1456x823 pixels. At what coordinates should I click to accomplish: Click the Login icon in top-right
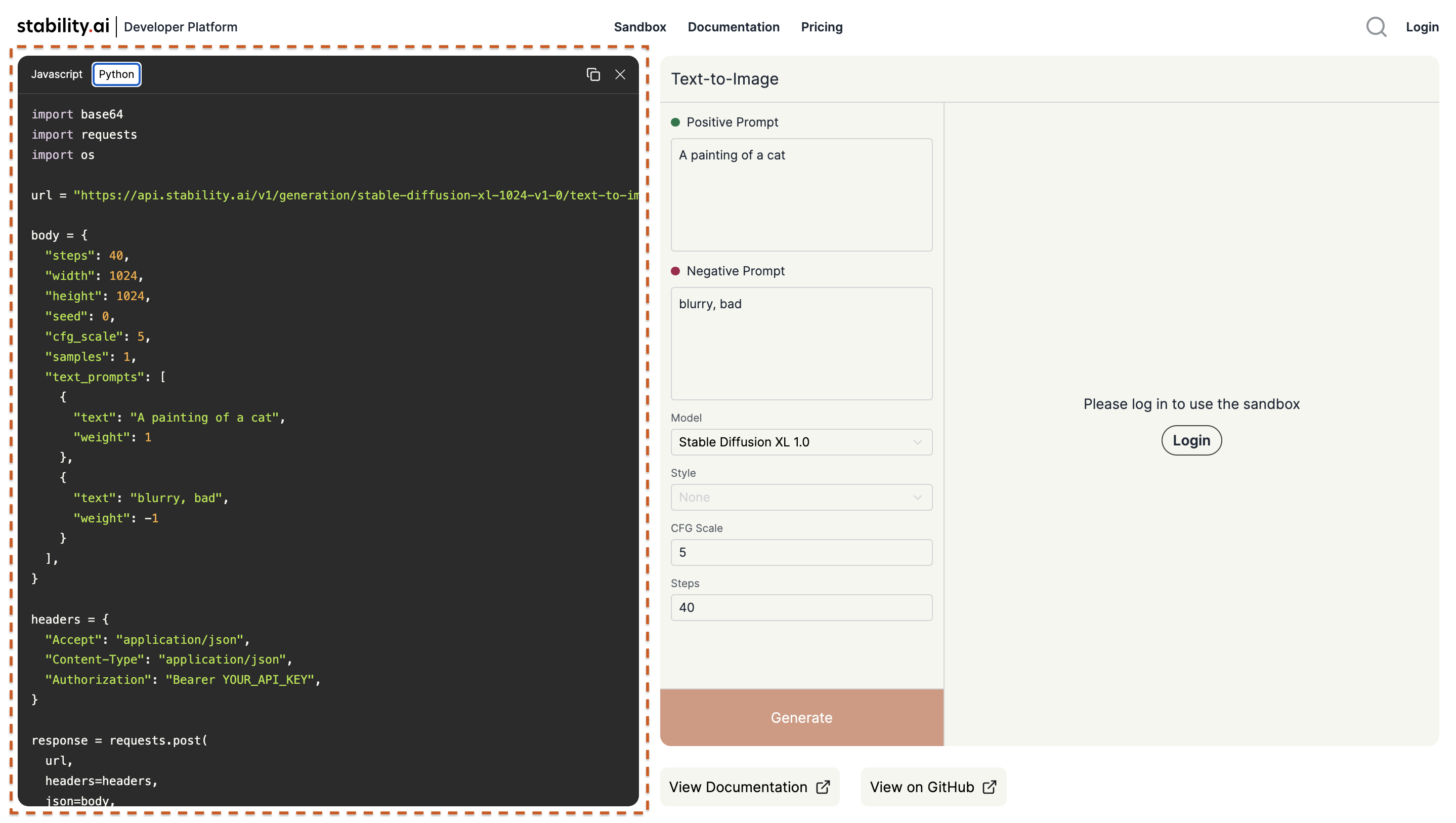tap(1422, 26)
